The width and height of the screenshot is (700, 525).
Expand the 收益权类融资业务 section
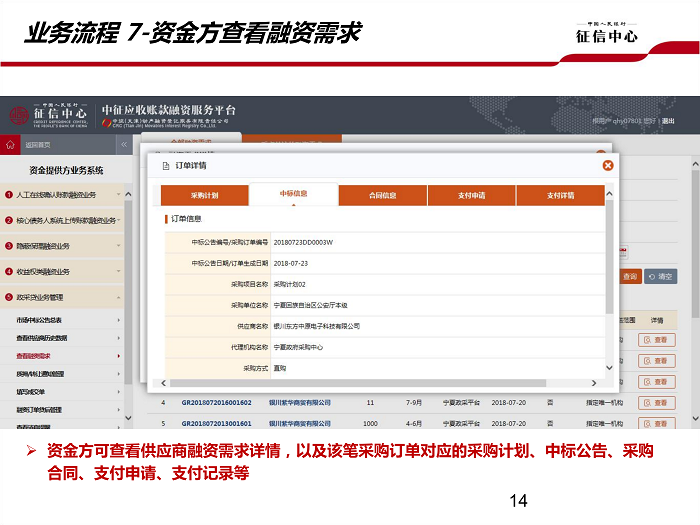pos(65,271)
